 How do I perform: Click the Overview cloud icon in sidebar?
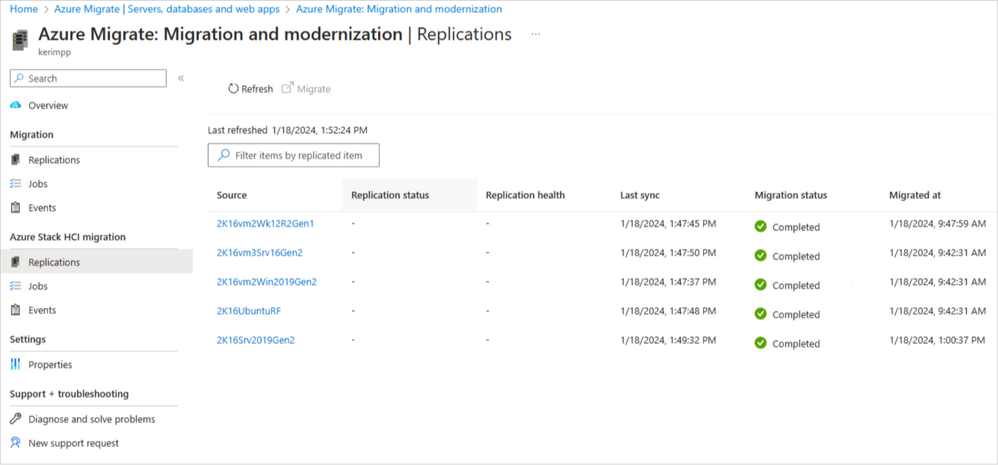(16, 105)
